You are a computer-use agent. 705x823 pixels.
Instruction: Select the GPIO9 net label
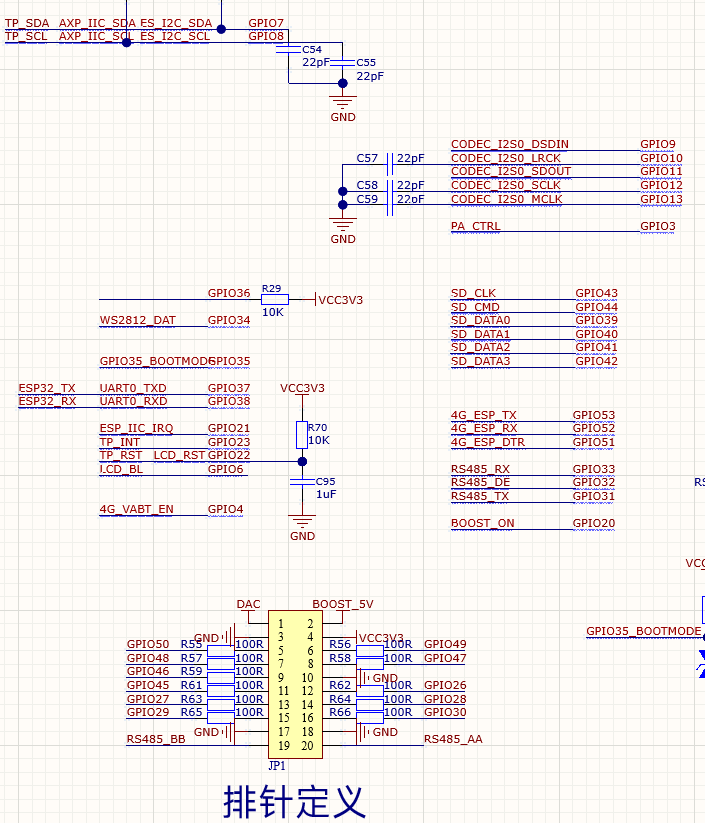658,144
